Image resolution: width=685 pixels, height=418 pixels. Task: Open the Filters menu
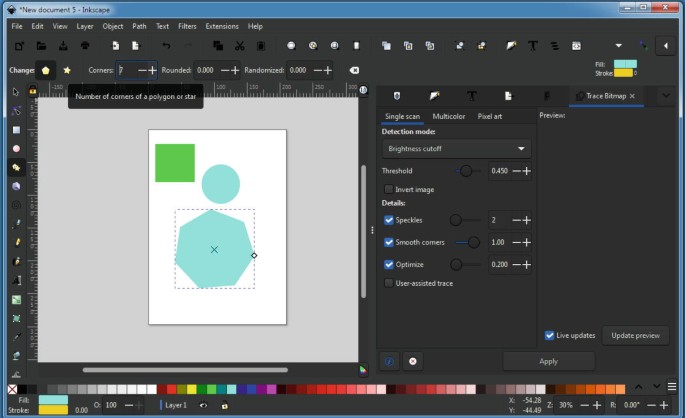pyautogui.click(x=187, y=26)
